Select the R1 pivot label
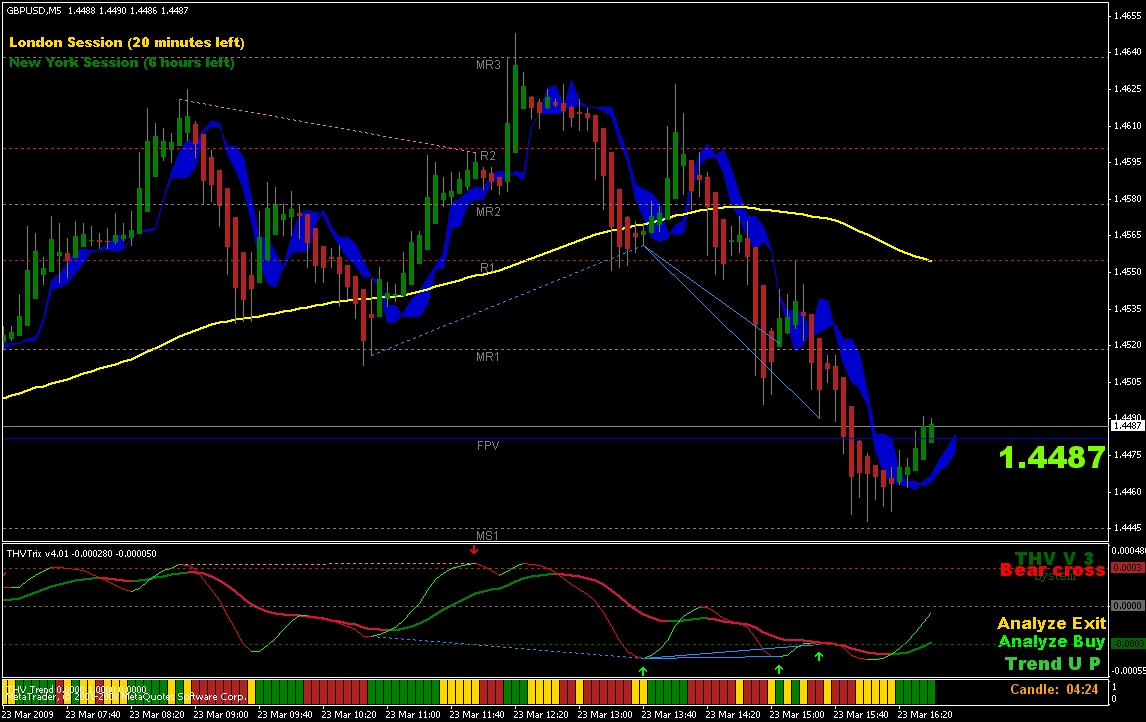 point(487,267)
